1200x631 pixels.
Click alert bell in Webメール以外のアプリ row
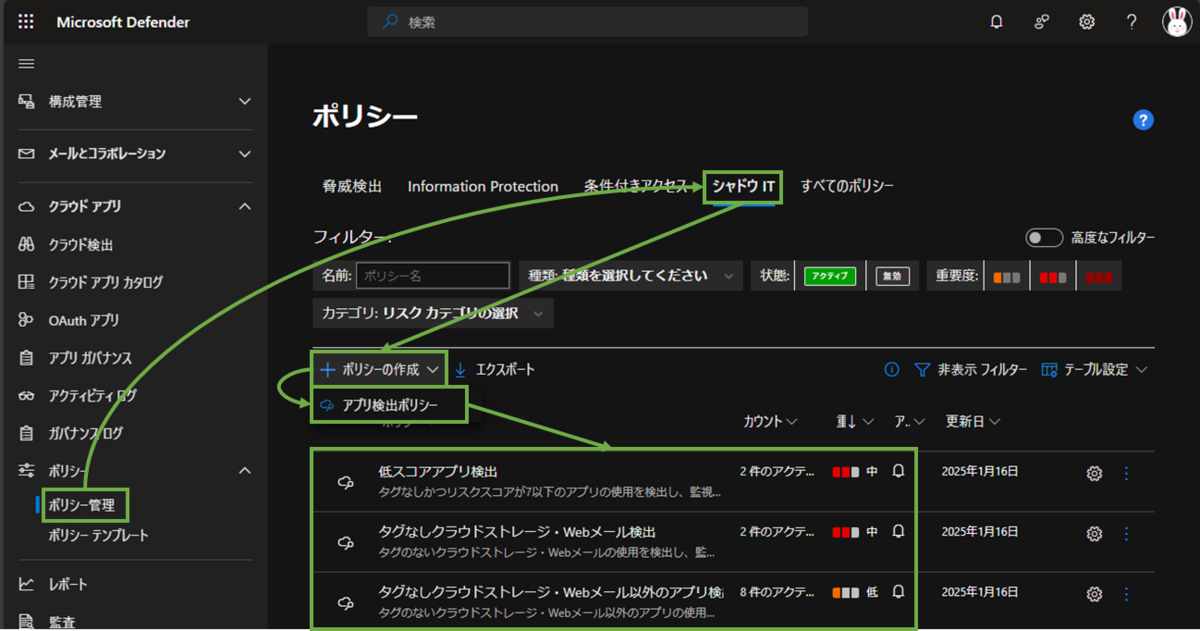[898, 591]
